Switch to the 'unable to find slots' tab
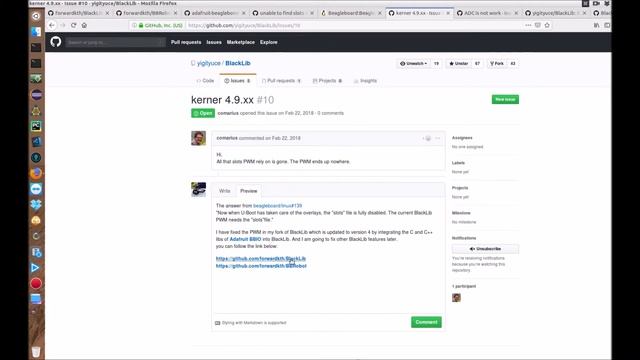Screen dimensions: 640x360 point(282,13)
